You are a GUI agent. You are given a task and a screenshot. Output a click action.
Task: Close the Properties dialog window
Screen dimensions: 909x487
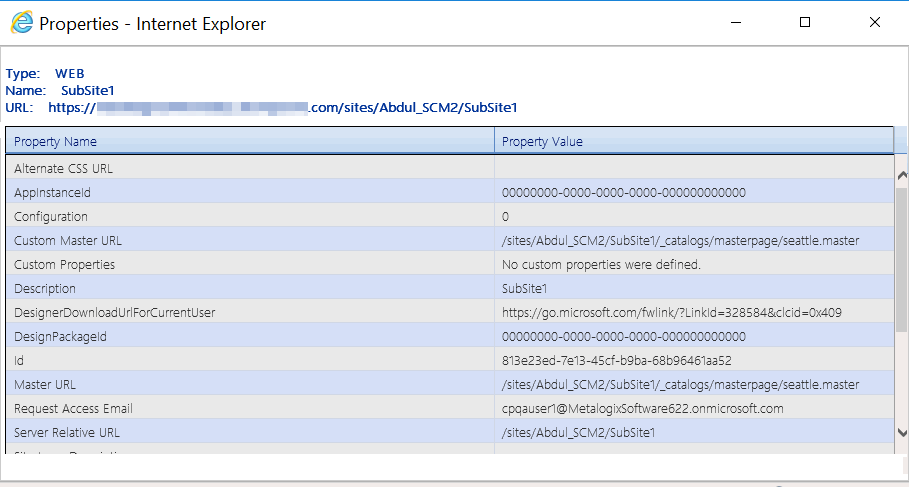(x=874, y=22)
